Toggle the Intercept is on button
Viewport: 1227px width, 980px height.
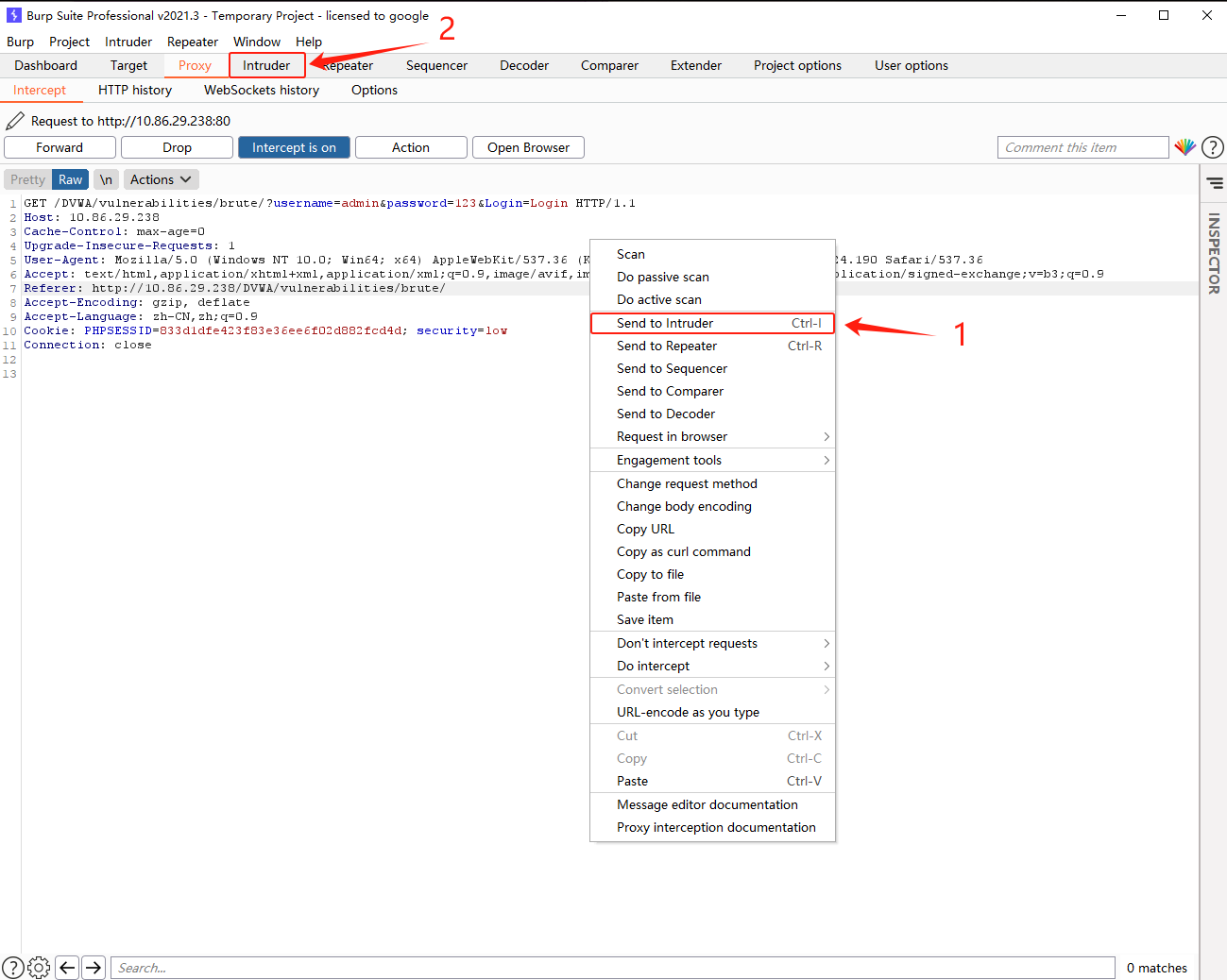(294, 147)
